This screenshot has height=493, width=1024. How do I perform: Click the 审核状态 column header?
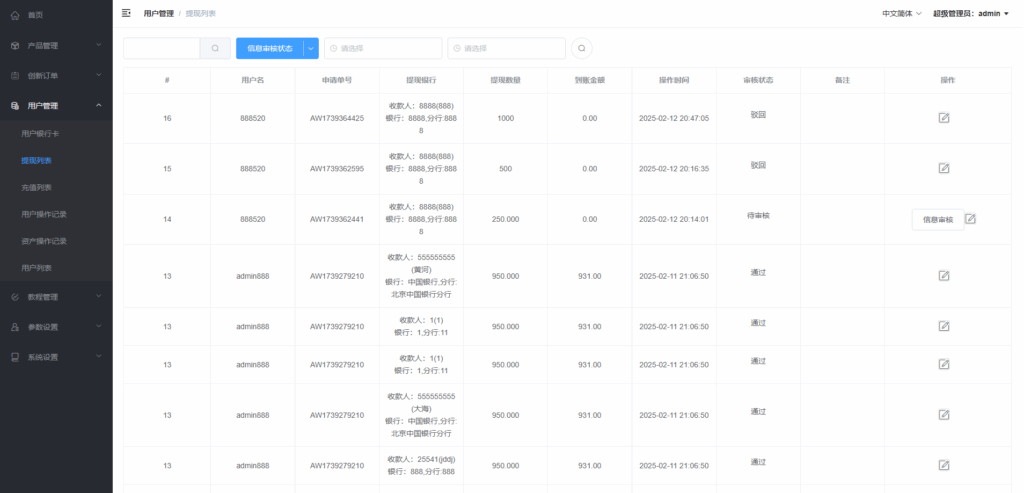click(758, 80)
